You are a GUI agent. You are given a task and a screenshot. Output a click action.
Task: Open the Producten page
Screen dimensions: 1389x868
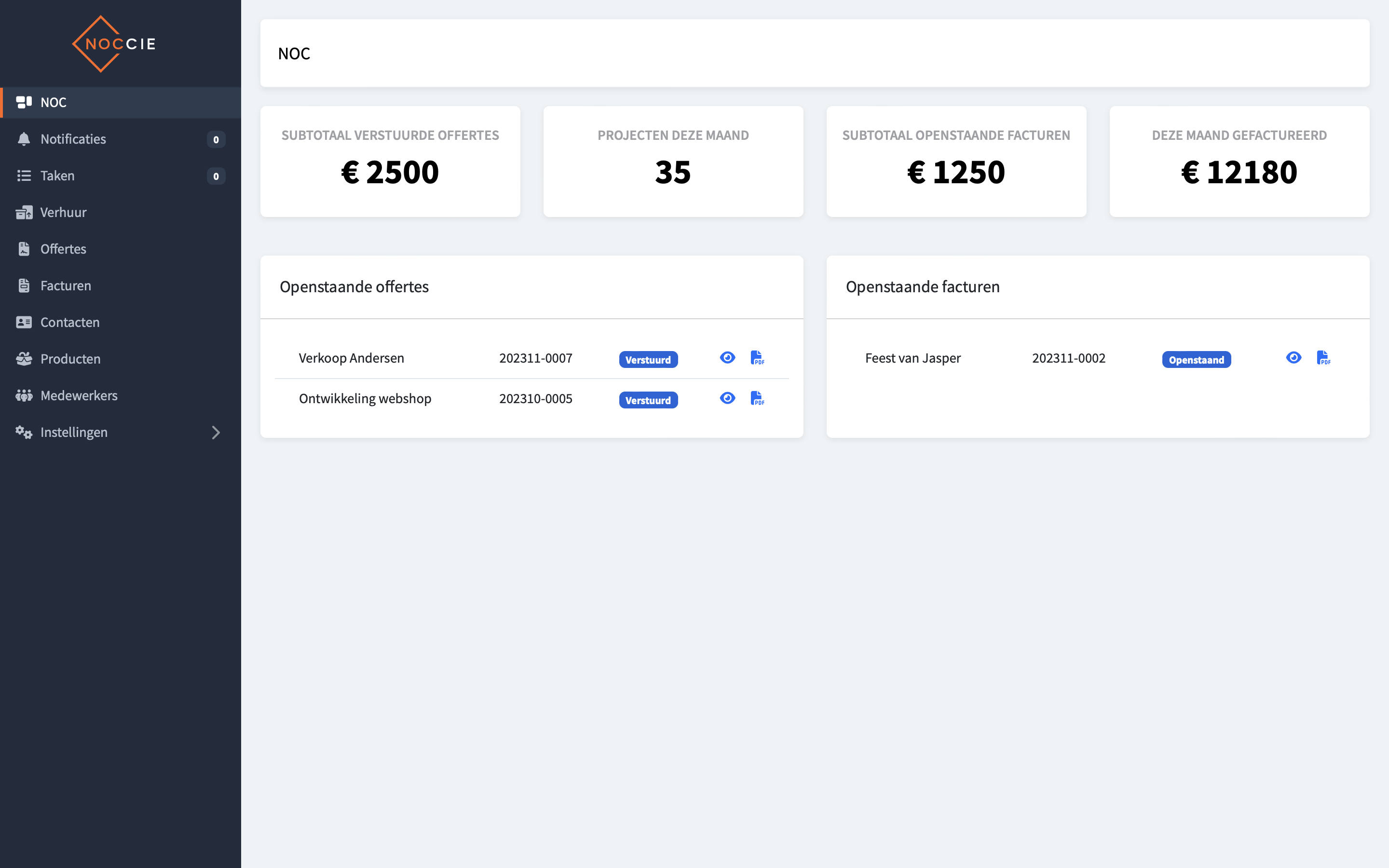[121, 359]
